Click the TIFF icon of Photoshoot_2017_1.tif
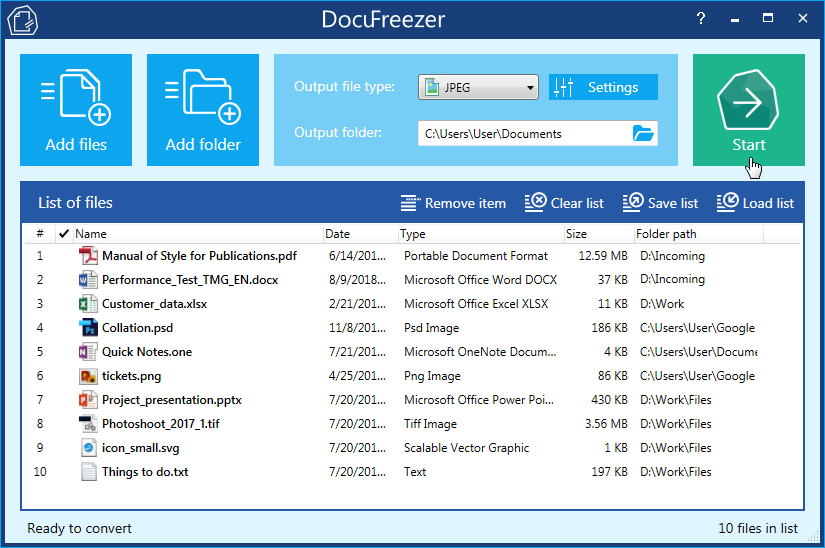 pyautogui.click(x=88, y=424)
